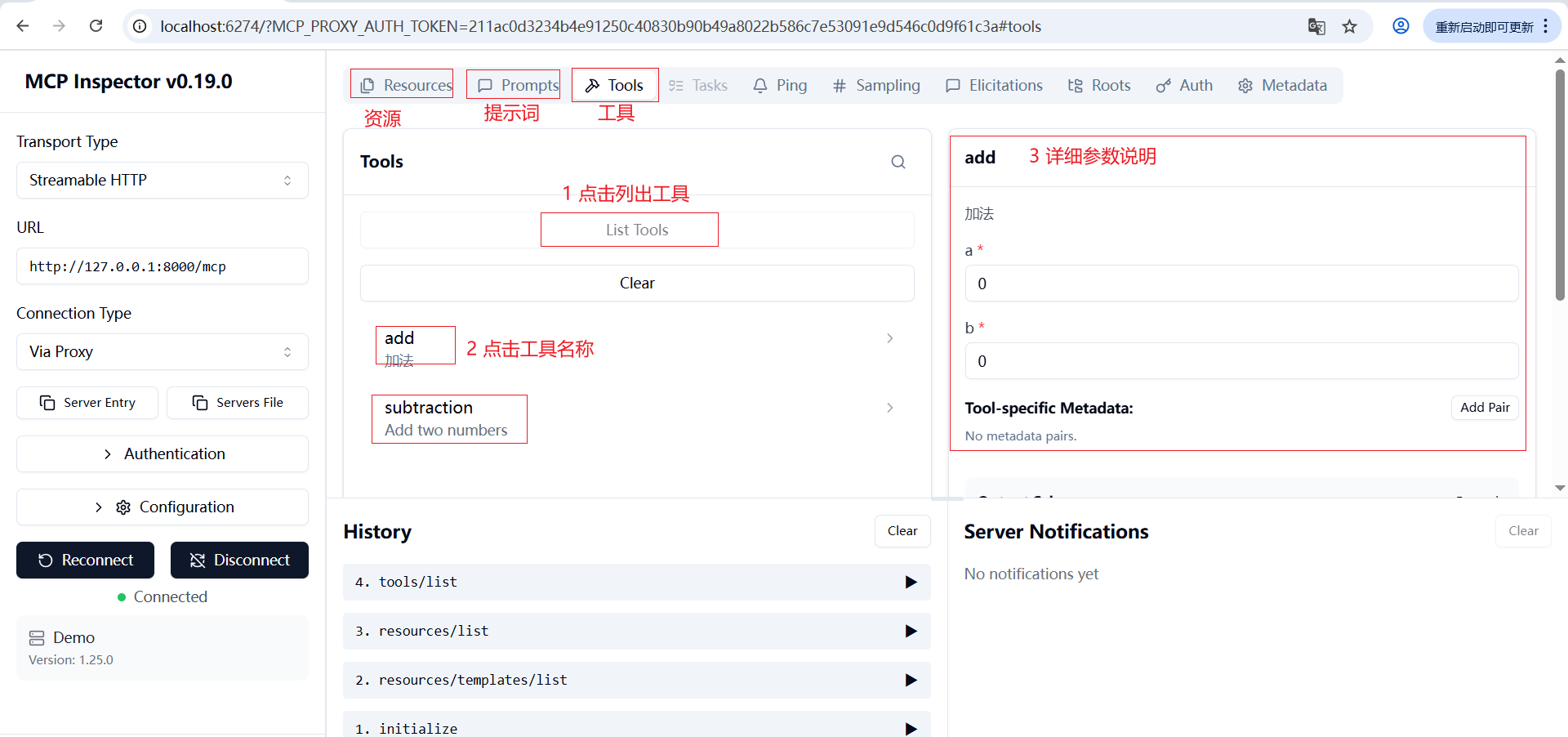Open the Sampling tab
This screenshot has height=737, width=1568.
(x=876, y=85)
